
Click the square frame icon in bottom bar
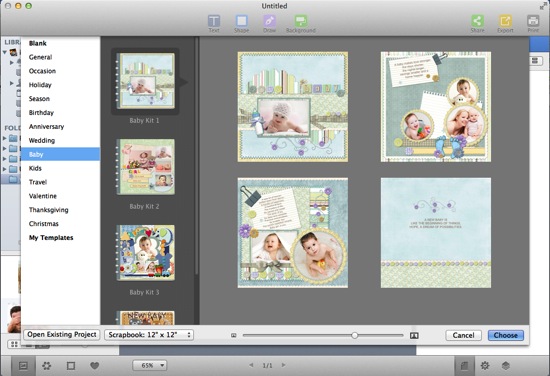(71, 366)
